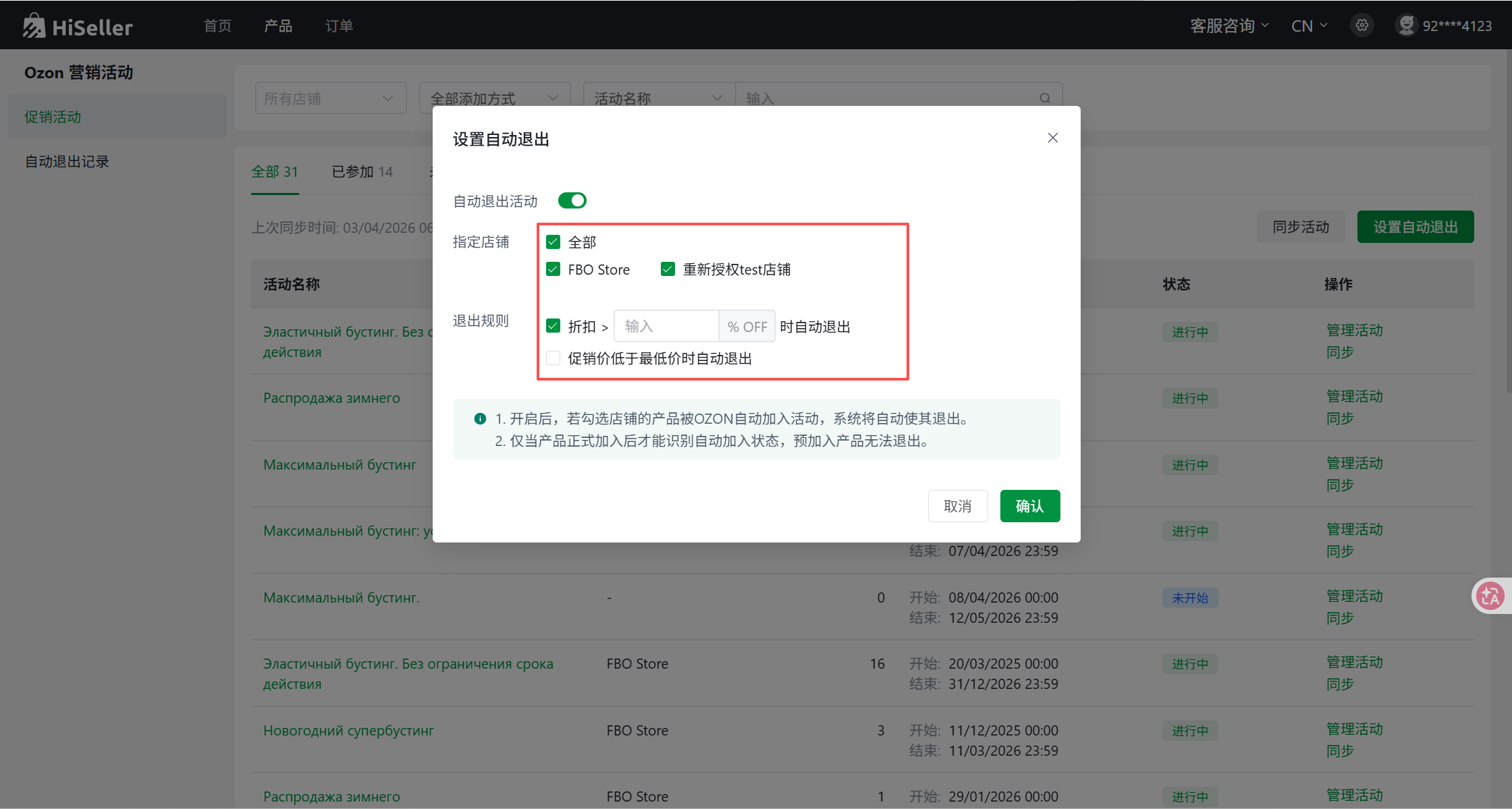Open the 产品 top menu
The height and width of the screenshot is (809, 1512).
tap(278, 26)
